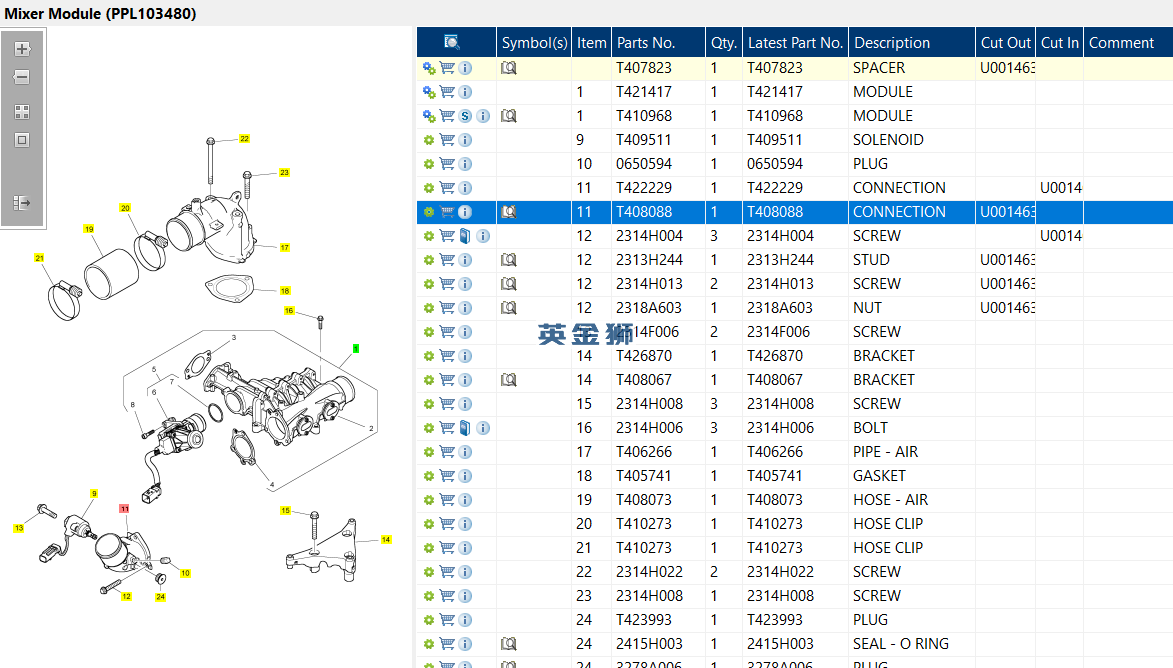Add GASKET T405741 to the cart

coord(447,476)
